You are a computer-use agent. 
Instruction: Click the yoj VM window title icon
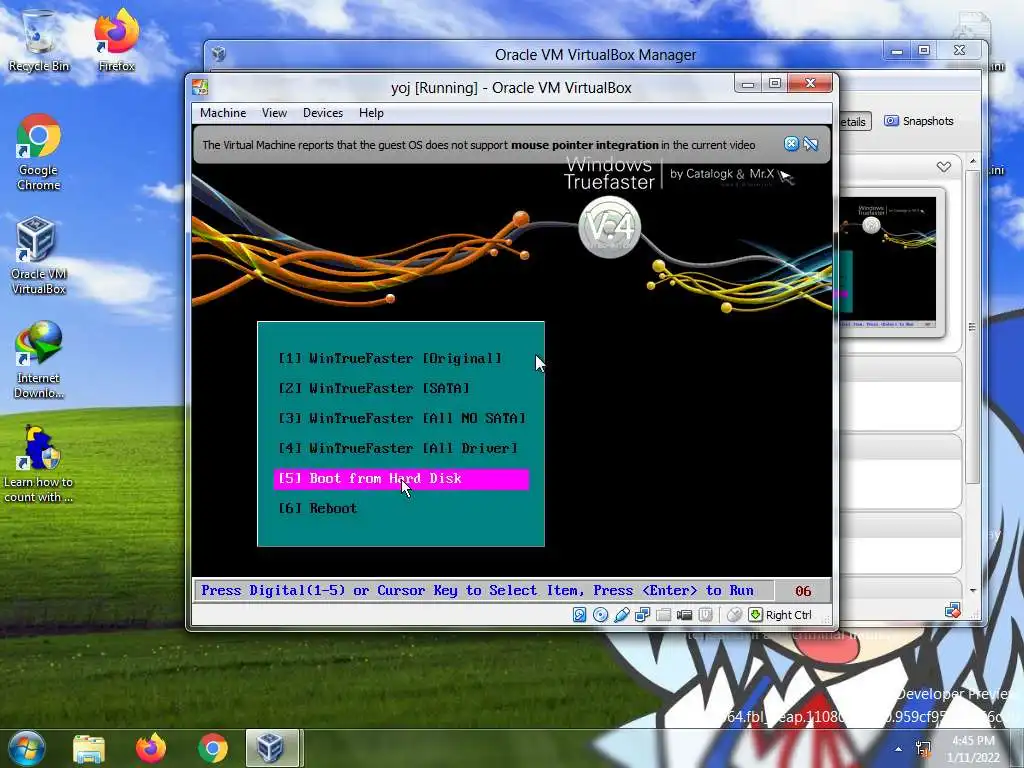(200, 87)
